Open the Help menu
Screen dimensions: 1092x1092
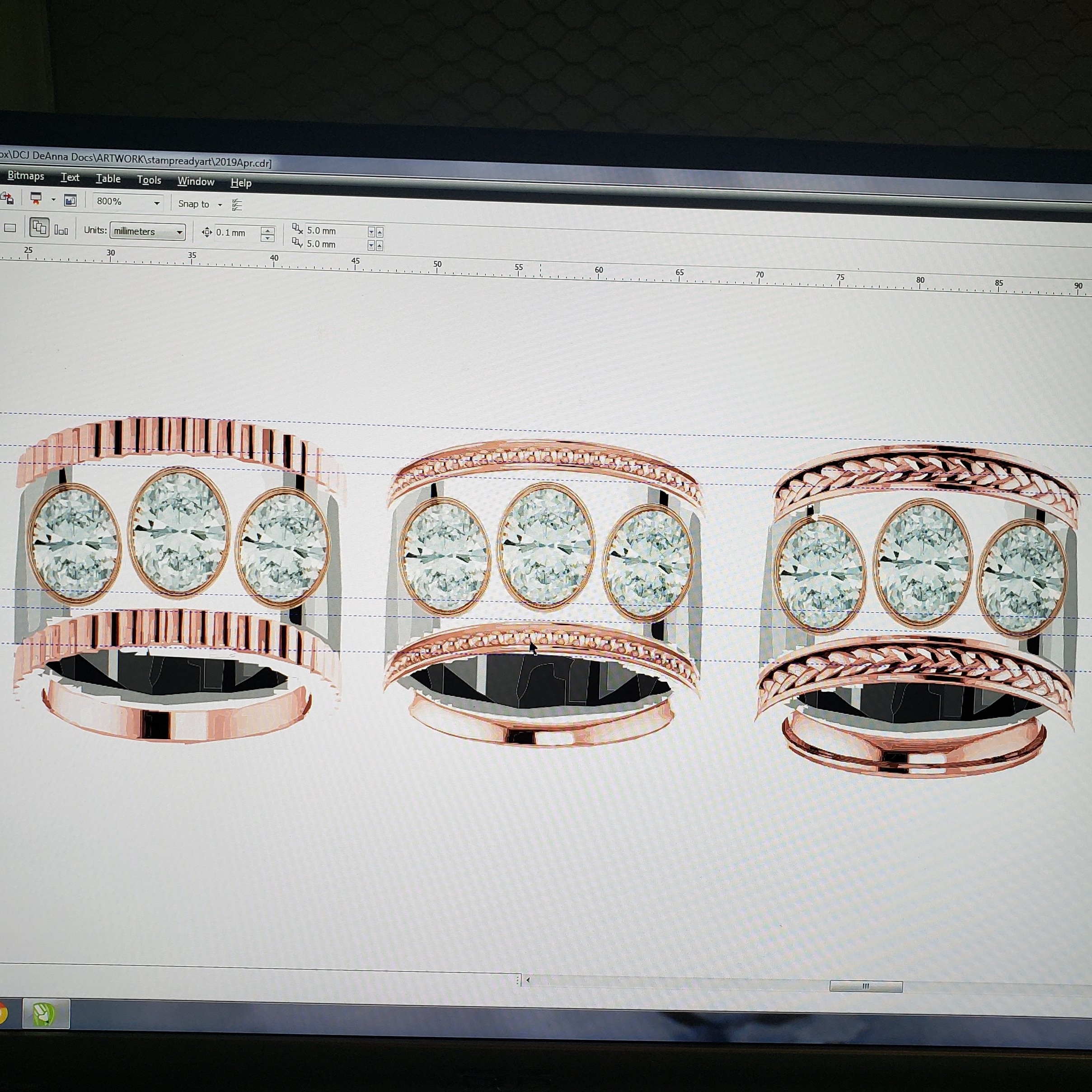click(x=241, y=183)
